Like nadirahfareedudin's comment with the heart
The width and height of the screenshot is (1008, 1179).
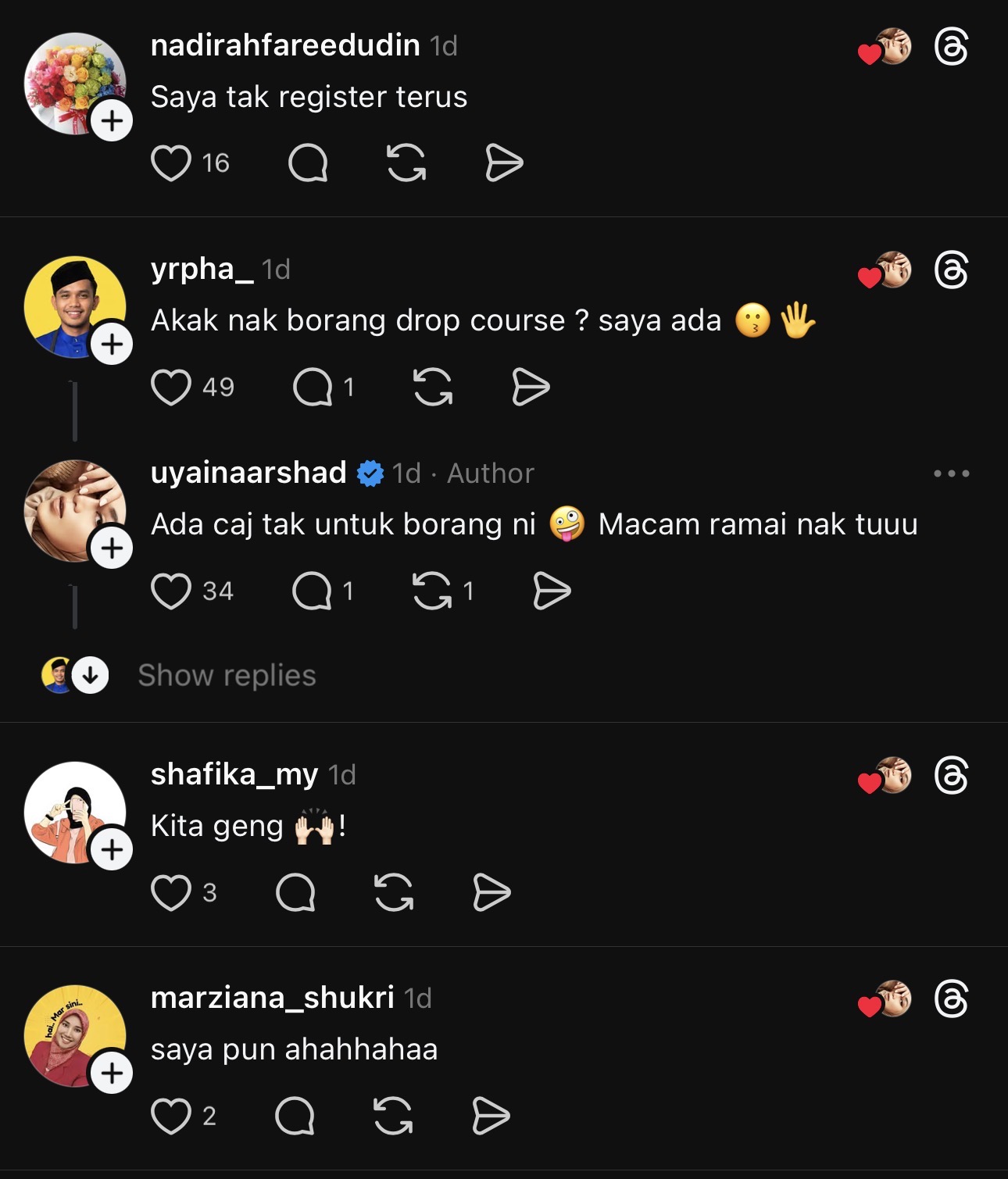click(x=171, y=163)
